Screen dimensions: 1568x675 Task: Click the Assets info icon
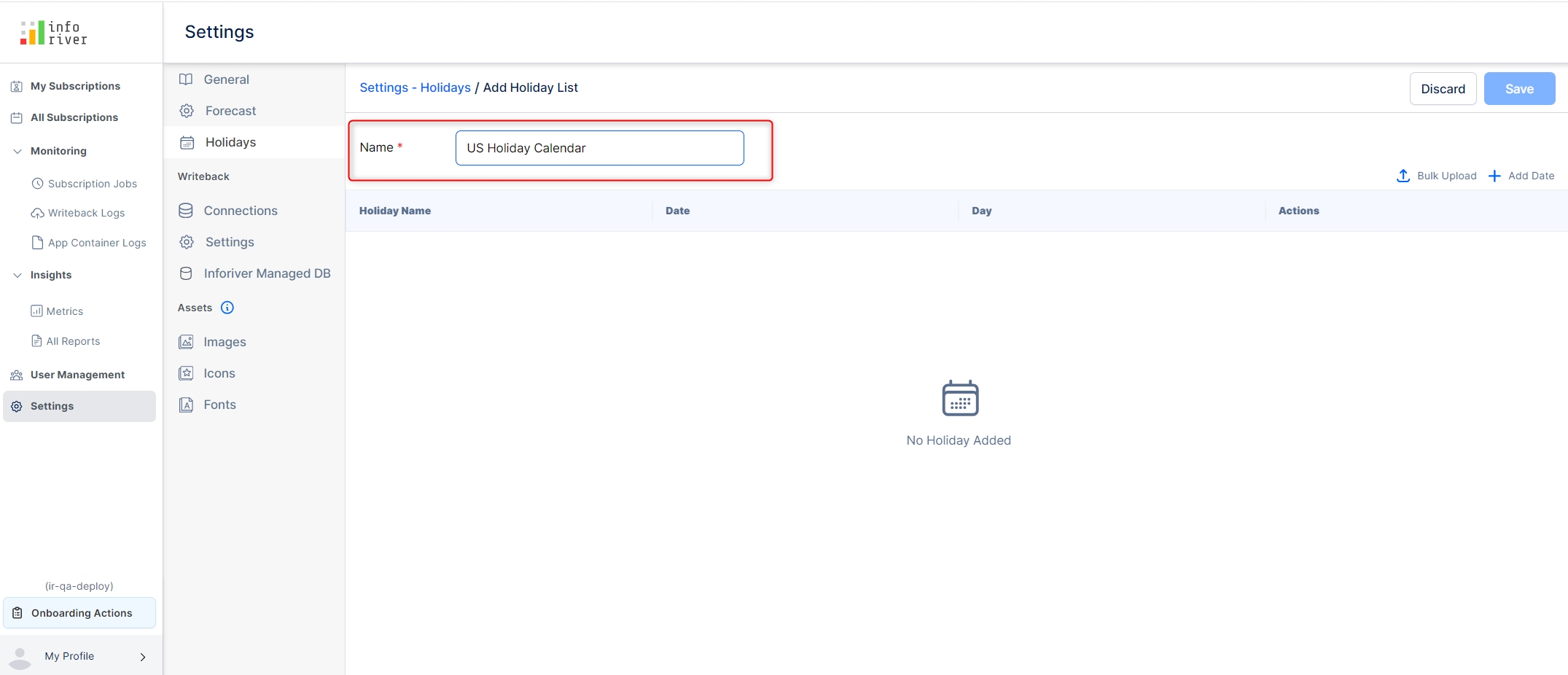click(x=227, y=308)
